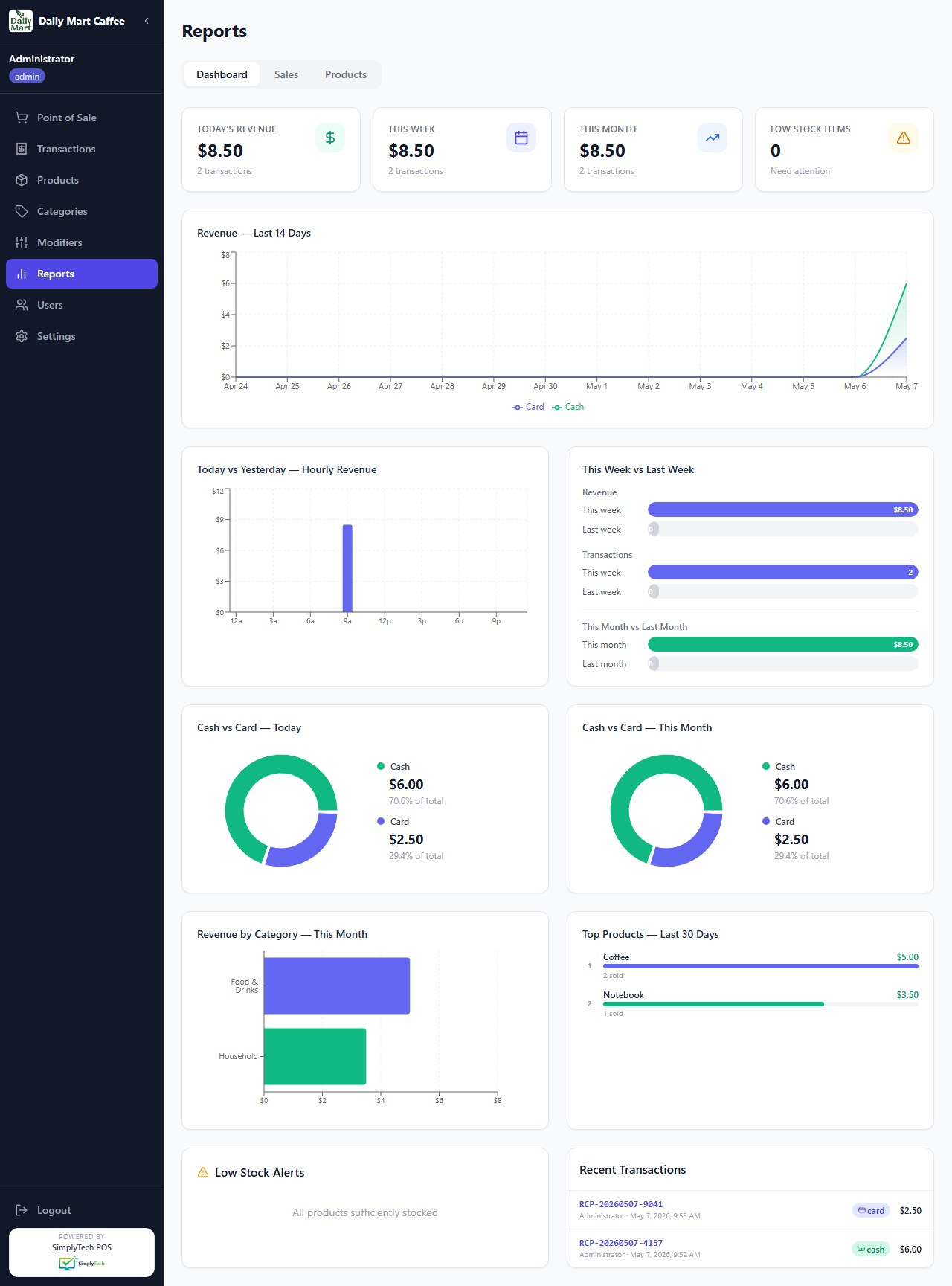Image resolution: width=952 pixels, height=1286 pixels.
Task: Switch to the Sales tab
Action: click(x=286, y=74)
